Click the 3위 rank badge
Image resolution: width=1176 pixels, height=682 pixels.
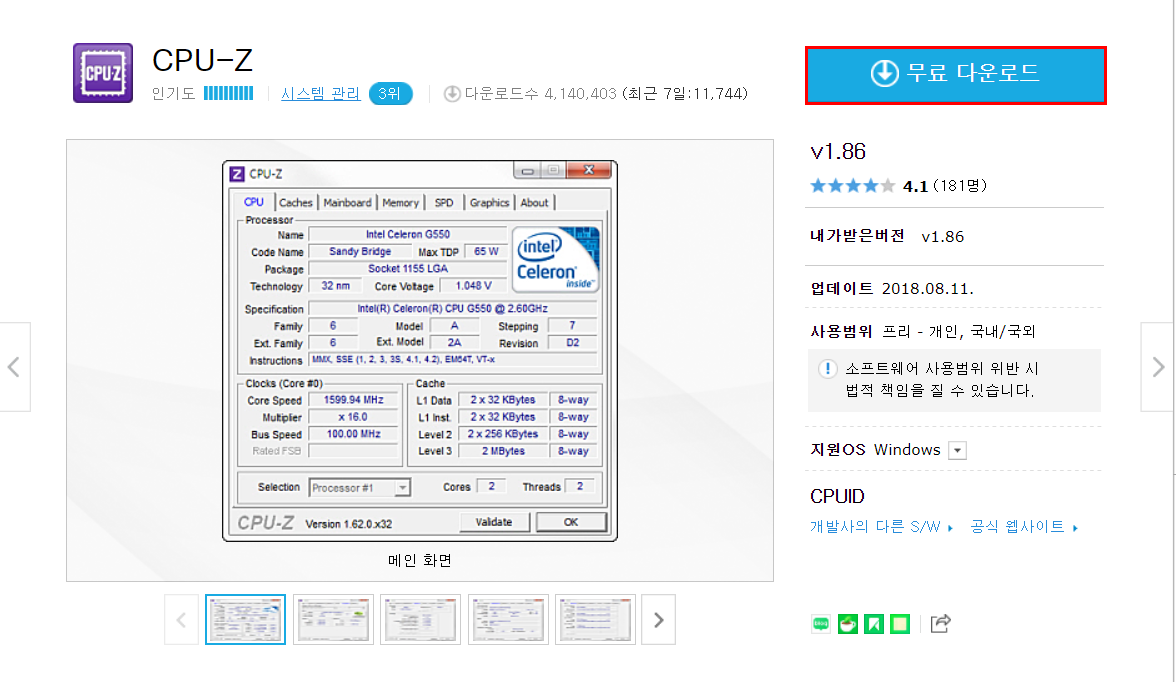tap(390, 94)
